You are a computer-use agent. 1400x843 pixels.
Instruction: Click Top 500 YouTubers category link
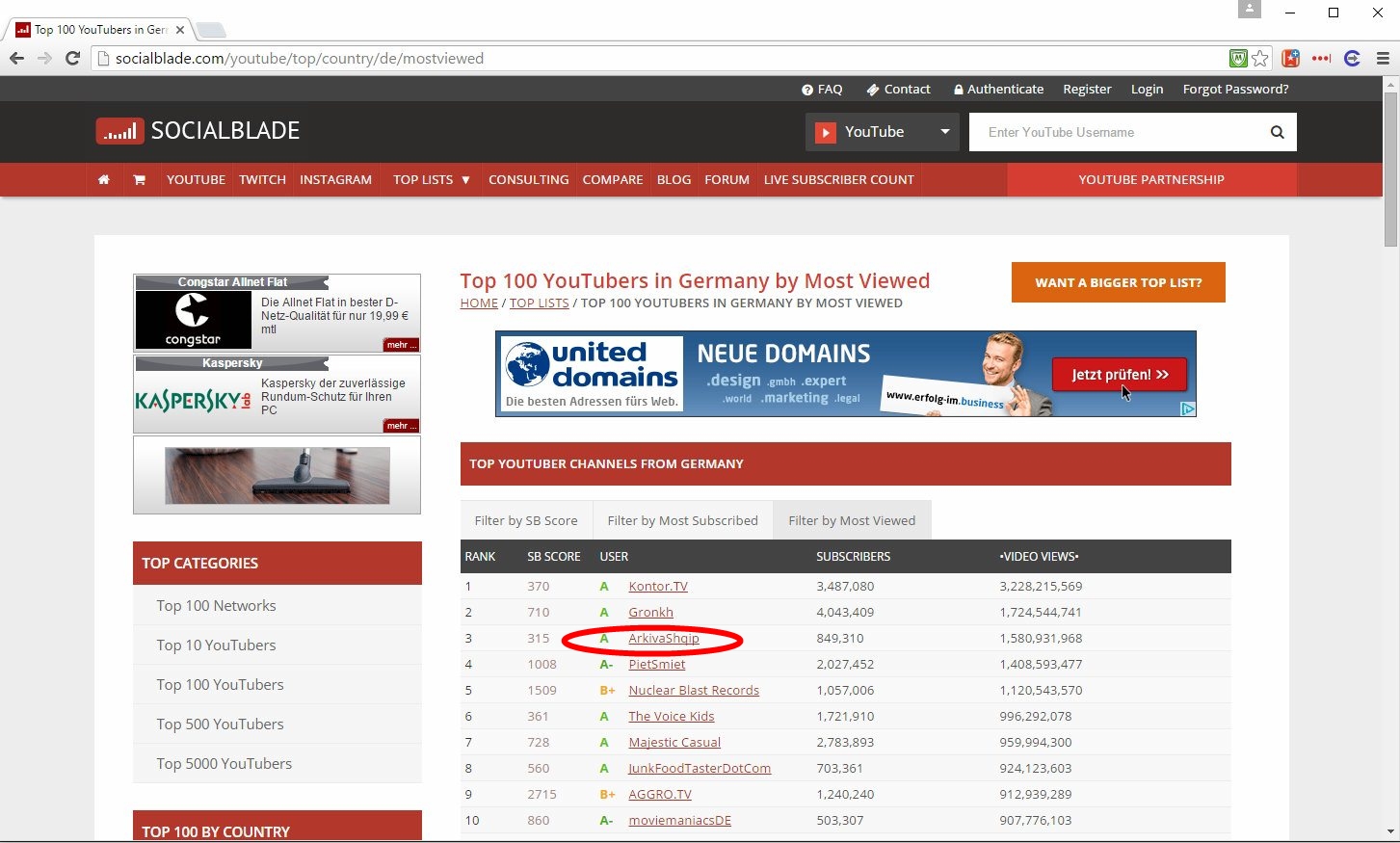tap(220, 724)
